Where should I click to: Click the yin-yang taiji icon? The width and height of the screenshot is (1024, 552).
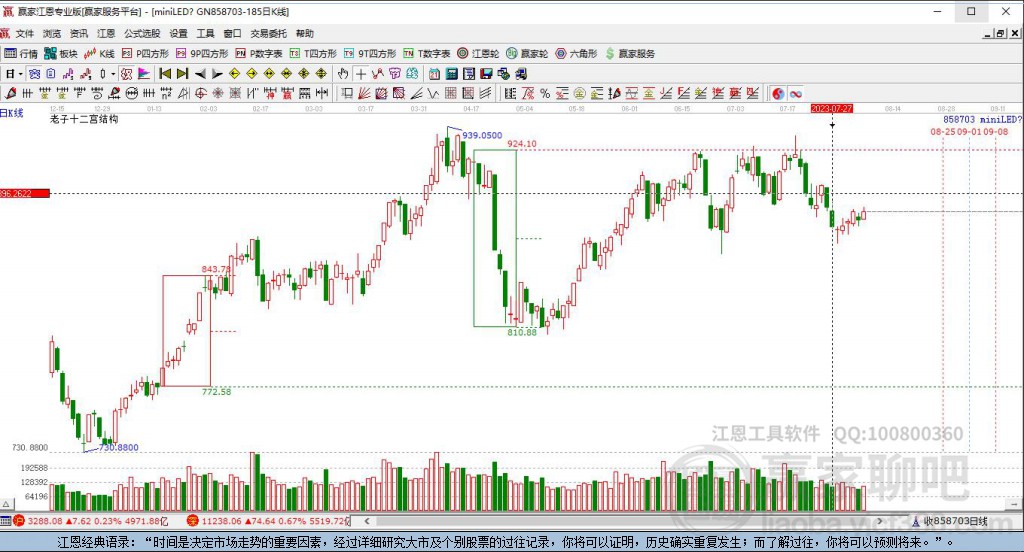click(x=778, y=93)
